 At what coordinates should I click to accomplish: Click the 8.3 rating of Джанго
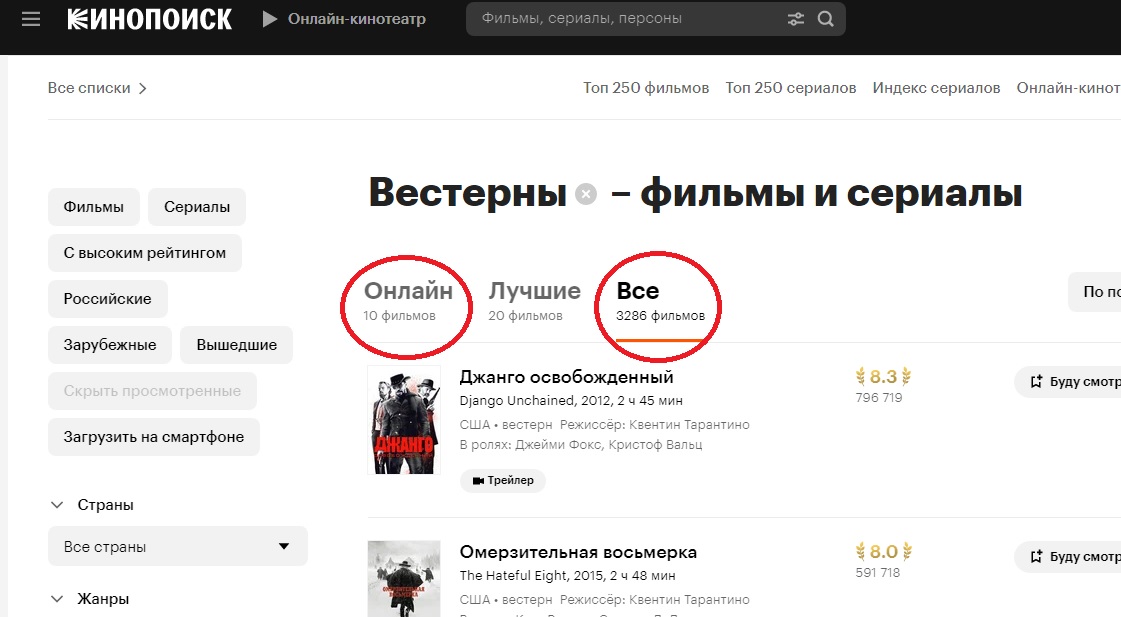(884, 377)
